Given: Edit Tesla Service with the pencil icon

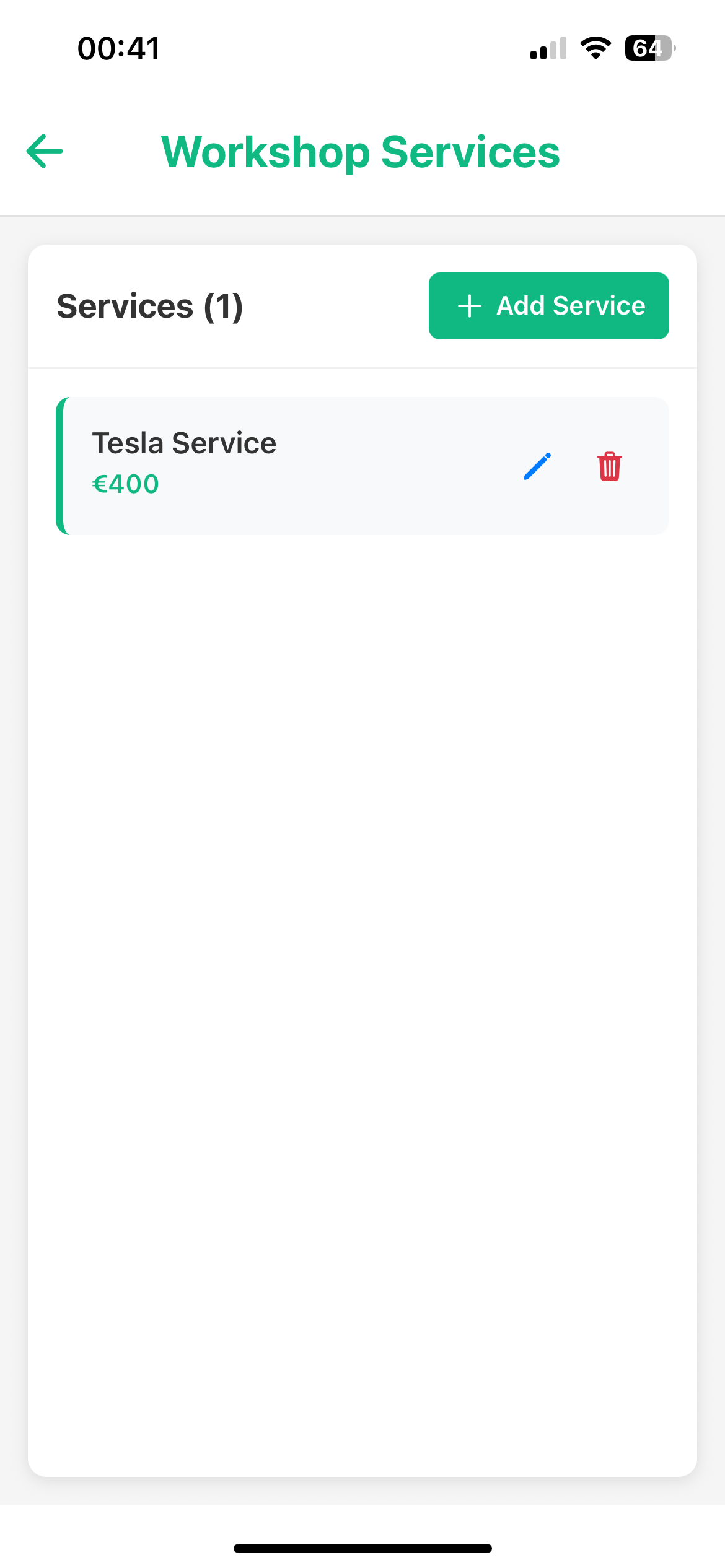Looking at the screenshot, I should pyautogui.click(x=537, y=466).
